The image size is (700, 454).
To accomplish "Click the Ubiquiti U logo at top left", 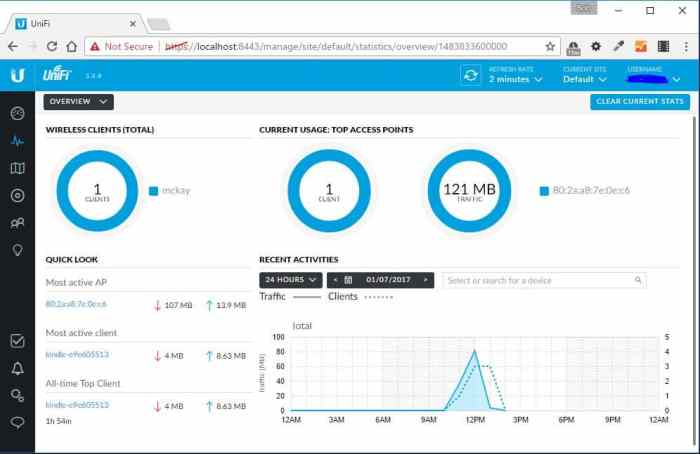I will pyautogui.click(x=17, y=75).
